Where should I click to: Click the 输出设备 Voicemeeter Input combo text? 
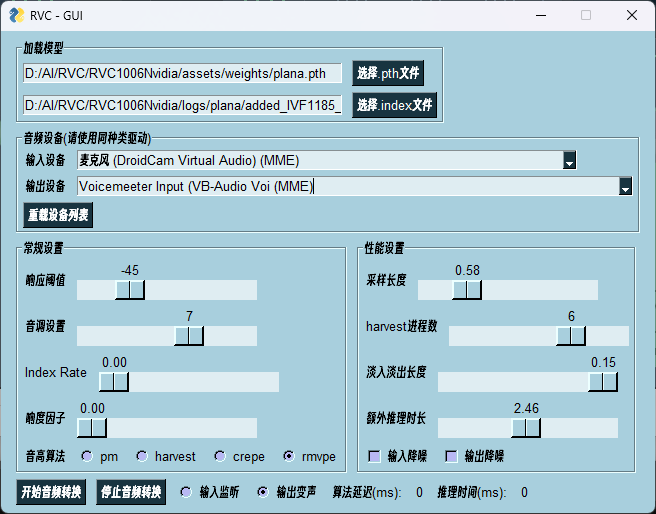click(x=348, y=186)
